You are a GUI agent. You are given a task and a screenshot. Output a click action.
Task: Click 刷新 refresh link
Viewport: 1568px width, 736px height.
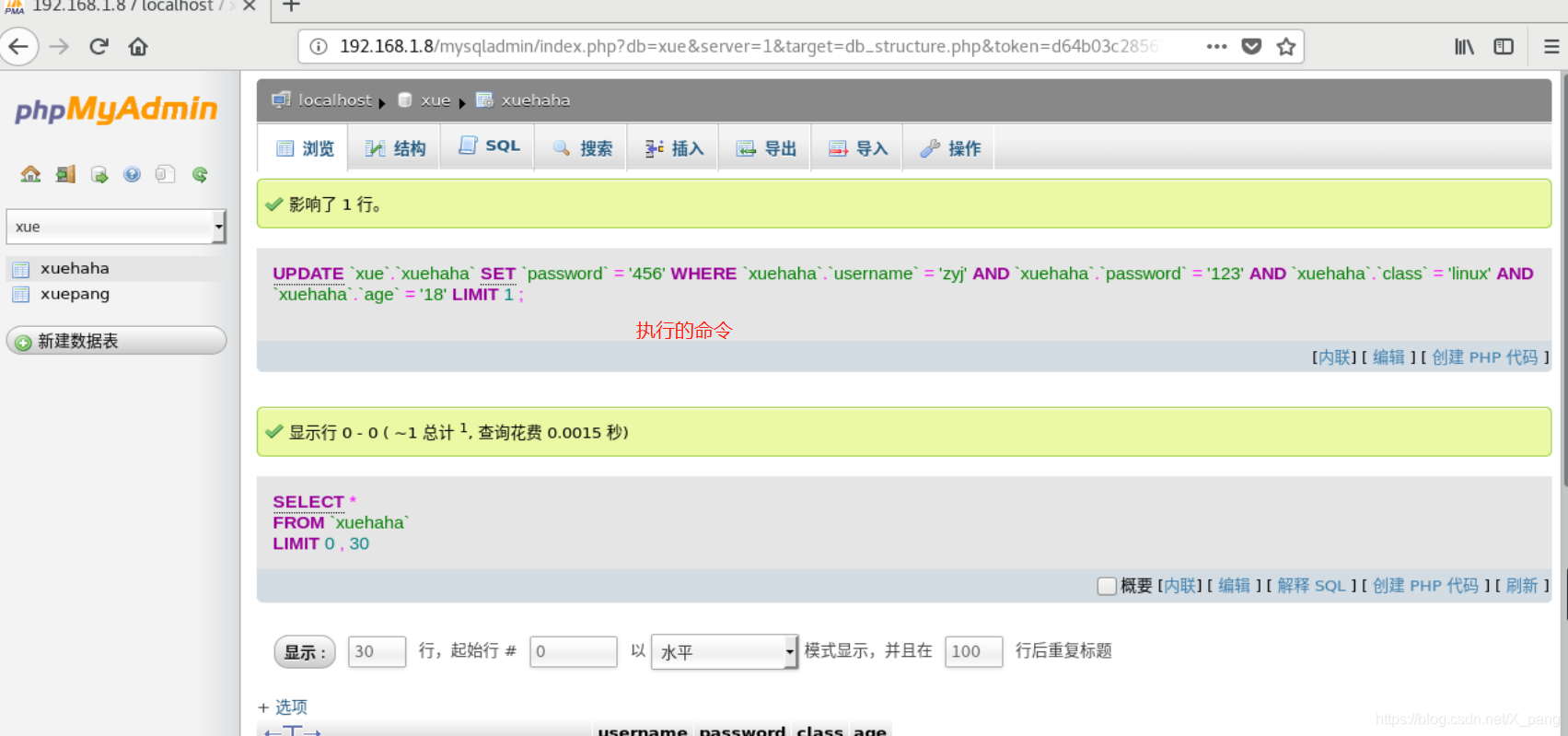pyautogui.click(x=1522, y=586)
